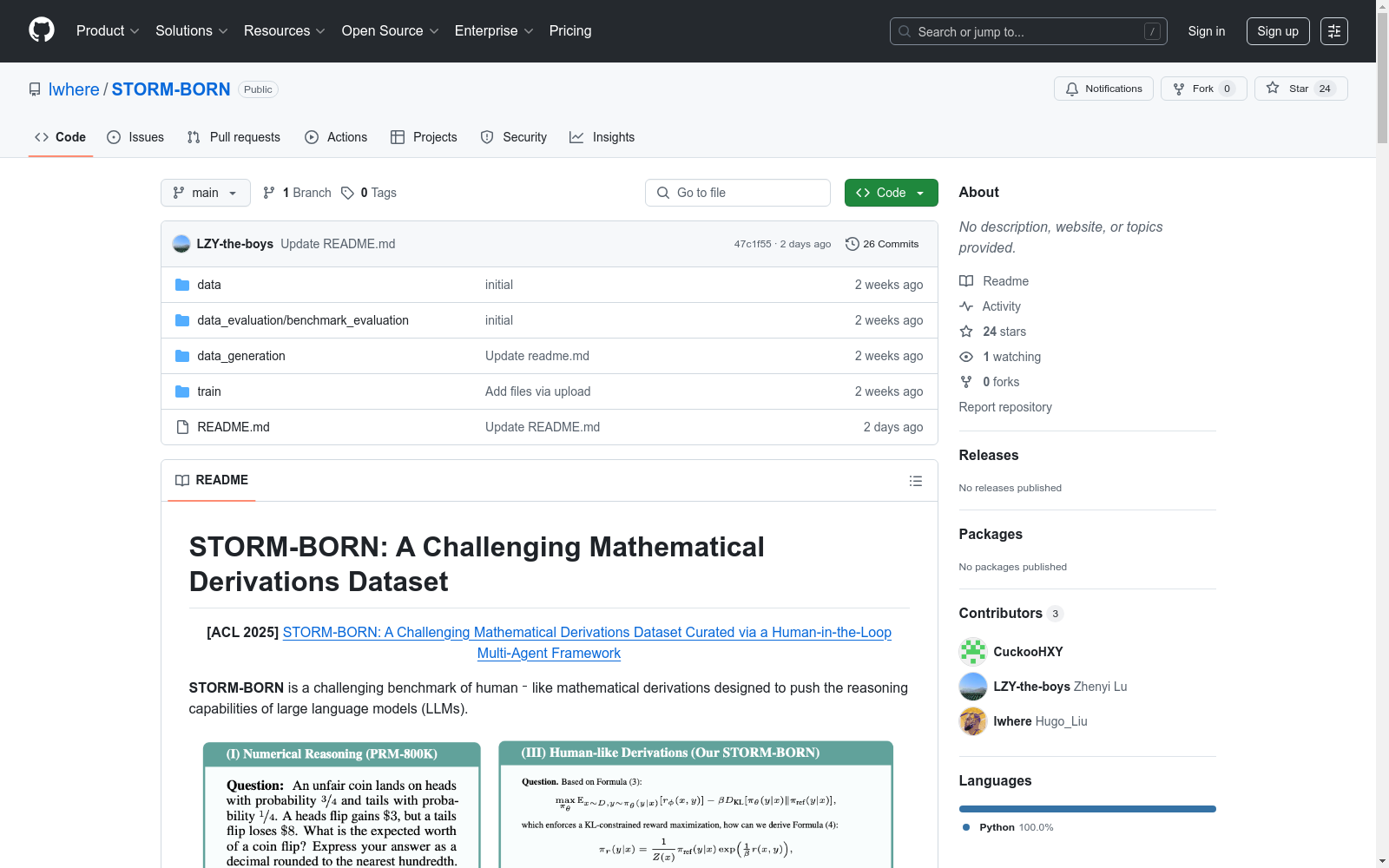Click the LZY-the-boys contributor avatar
This screenshot has width=1389, height=868.
[973, 687]
